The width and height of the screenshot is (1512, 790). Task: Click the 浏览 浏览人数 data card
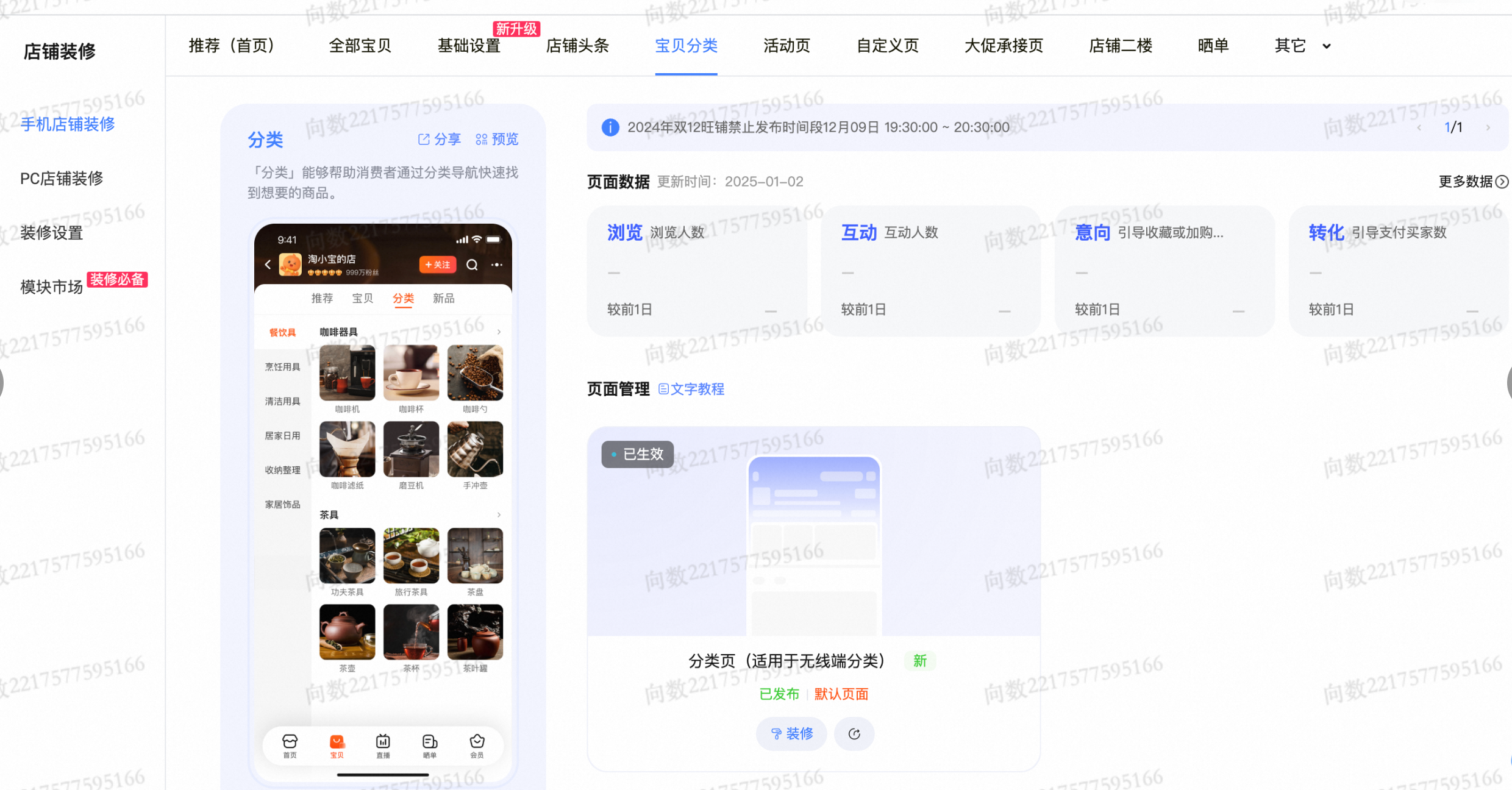(697, 271)
